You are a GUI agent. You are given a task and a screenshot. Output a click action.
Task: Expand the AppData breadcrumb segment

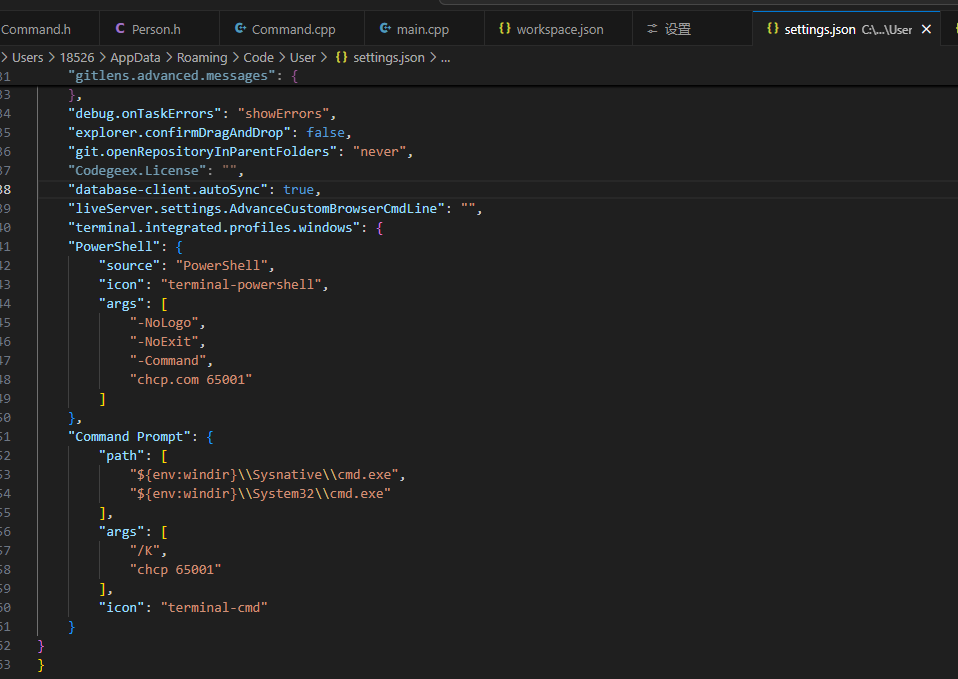pyautogui.click(x=138, y=57)
